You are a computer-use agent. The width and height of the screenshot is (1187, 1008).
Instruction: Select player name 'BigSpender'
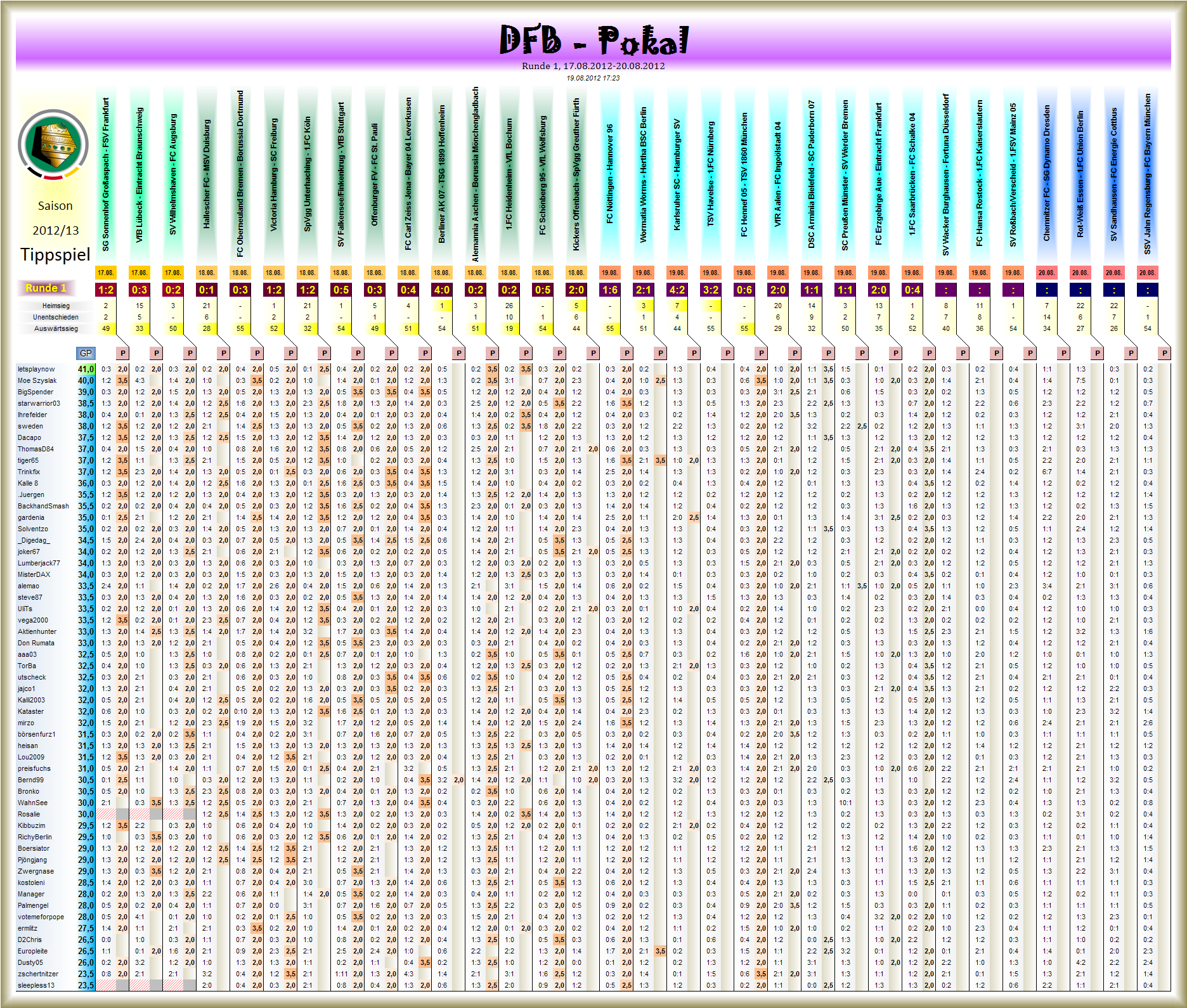click(36, 392)
